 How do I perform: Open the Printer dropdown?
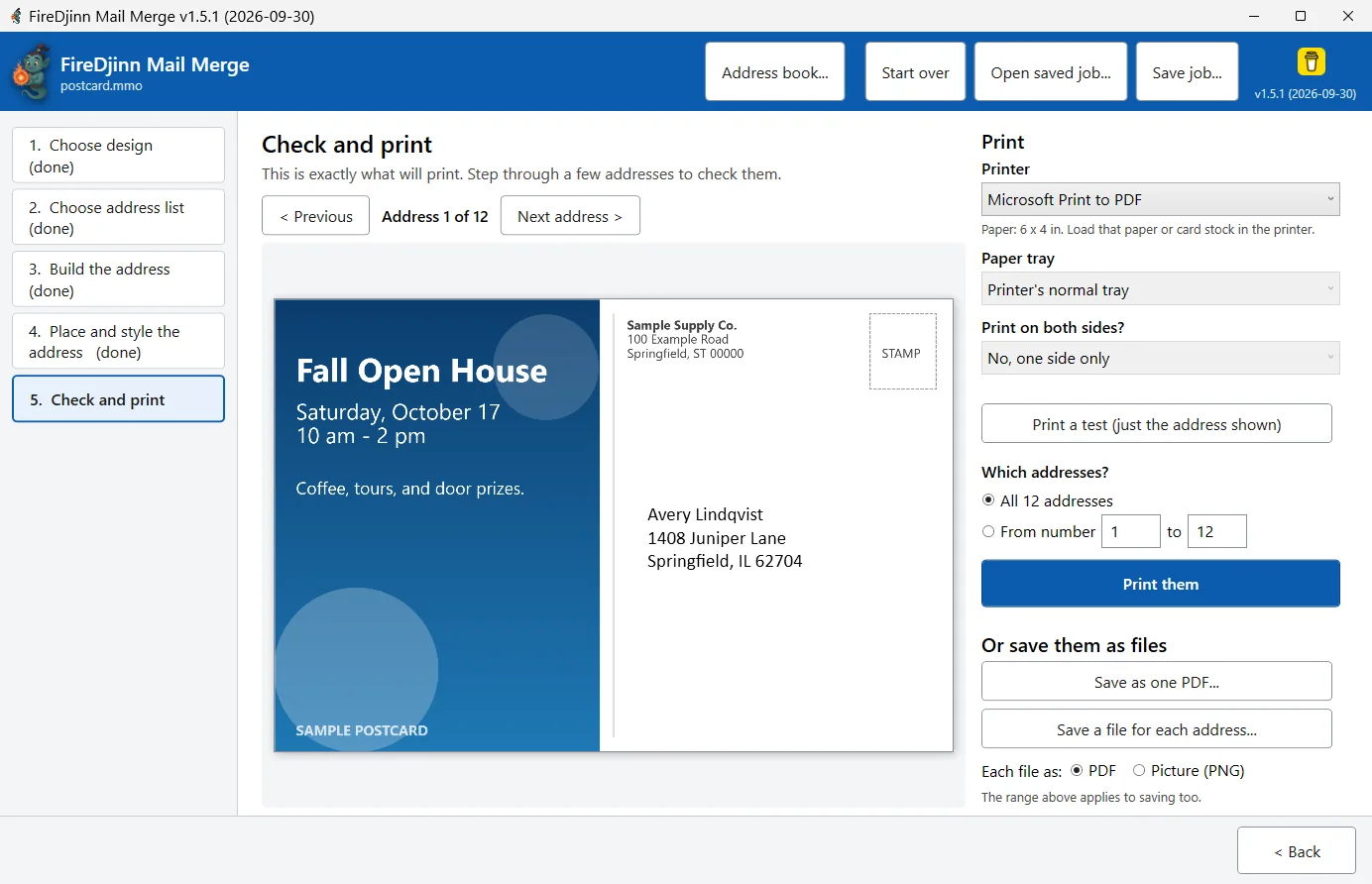click(x=1161, y=199)
